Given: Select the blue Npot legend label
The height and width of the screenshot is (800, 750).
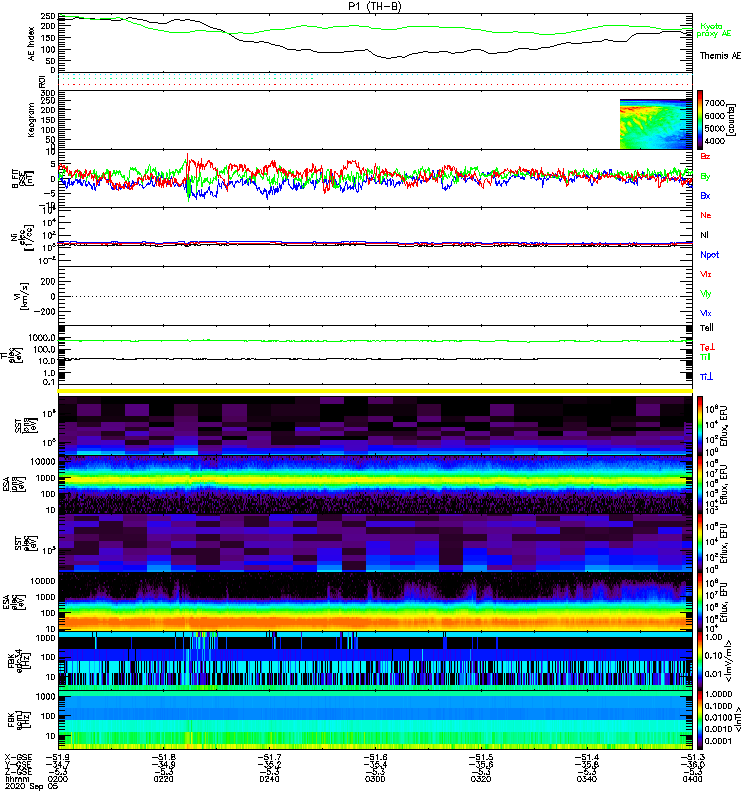Looking at the screenshot, I should click(x=710, y=255).
